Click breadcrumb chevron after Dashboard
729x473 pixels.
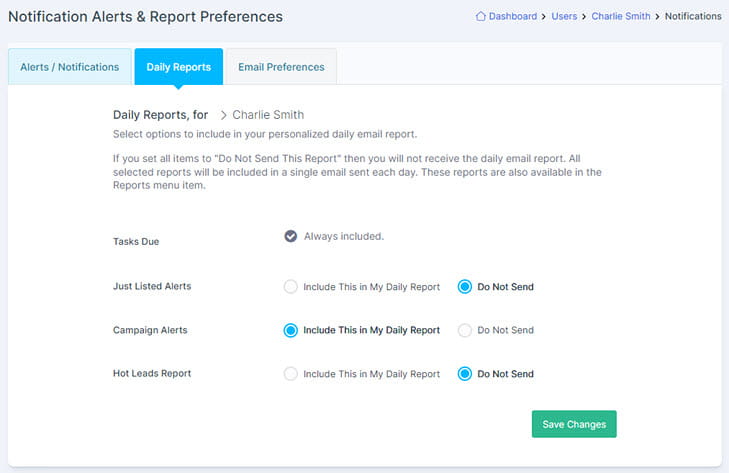[x=543, y=17]
